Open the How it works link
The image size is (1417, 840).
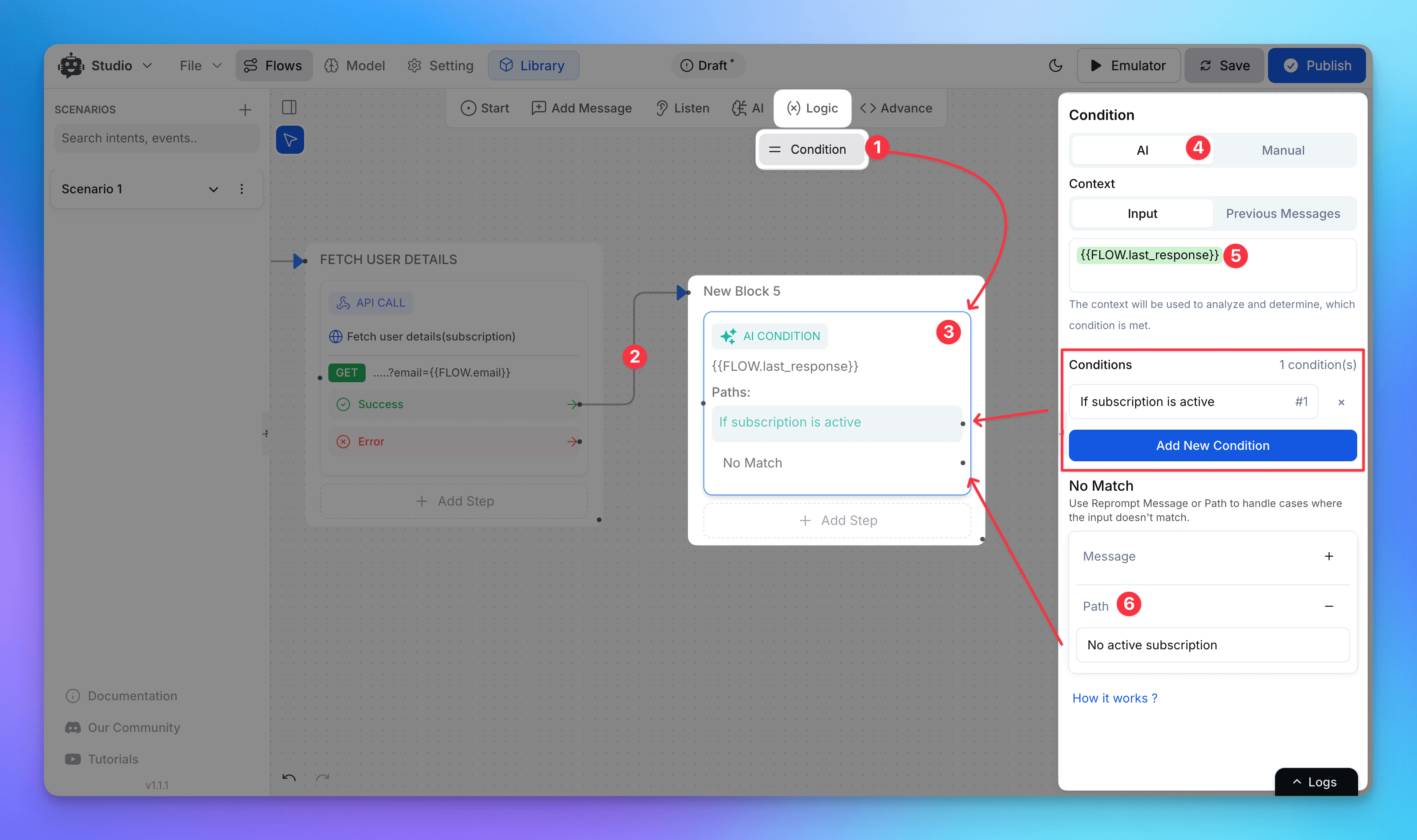click(x=1115, y=698)
